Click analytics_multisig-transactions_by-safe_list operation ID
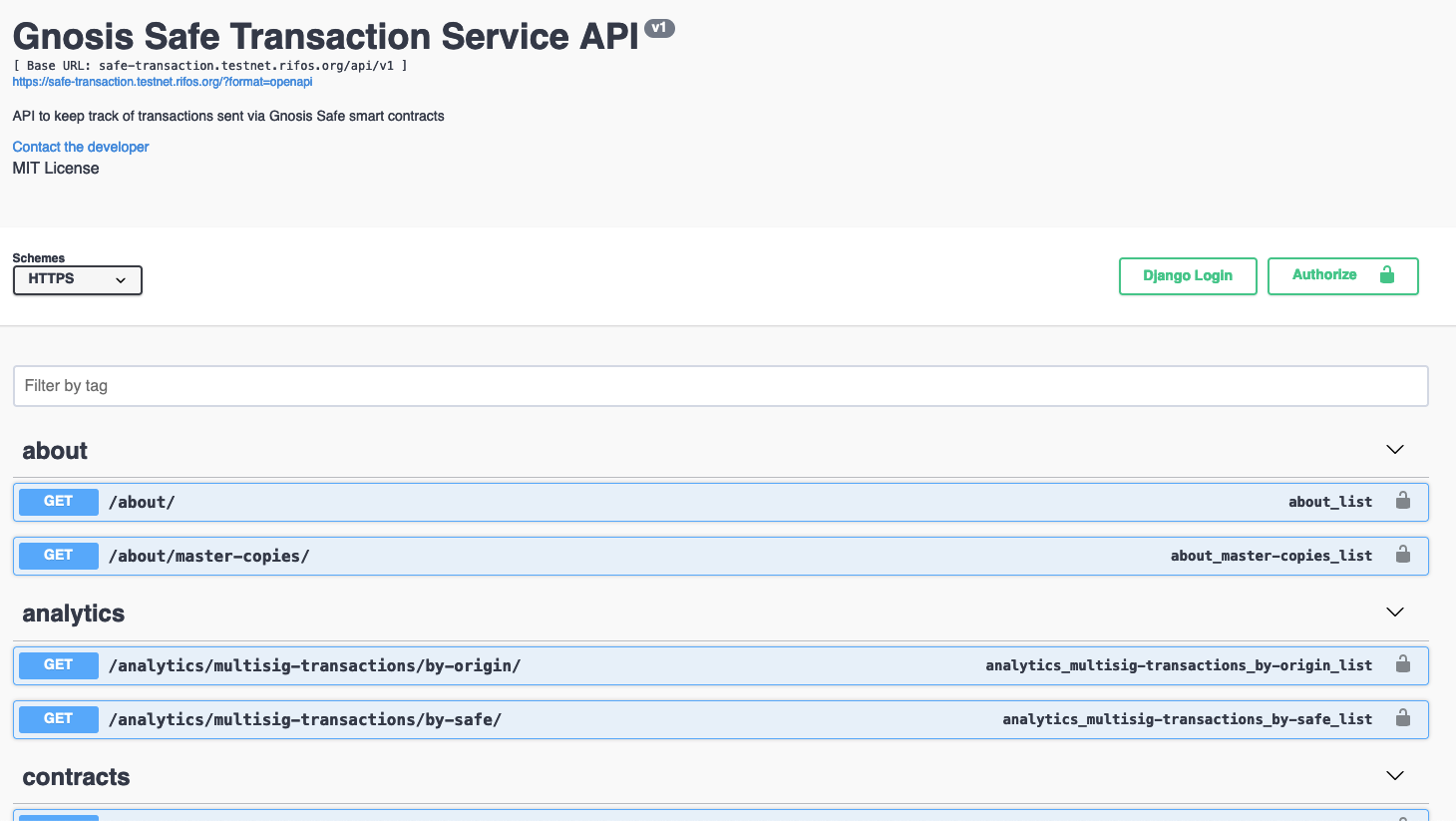 [1188, 719]
